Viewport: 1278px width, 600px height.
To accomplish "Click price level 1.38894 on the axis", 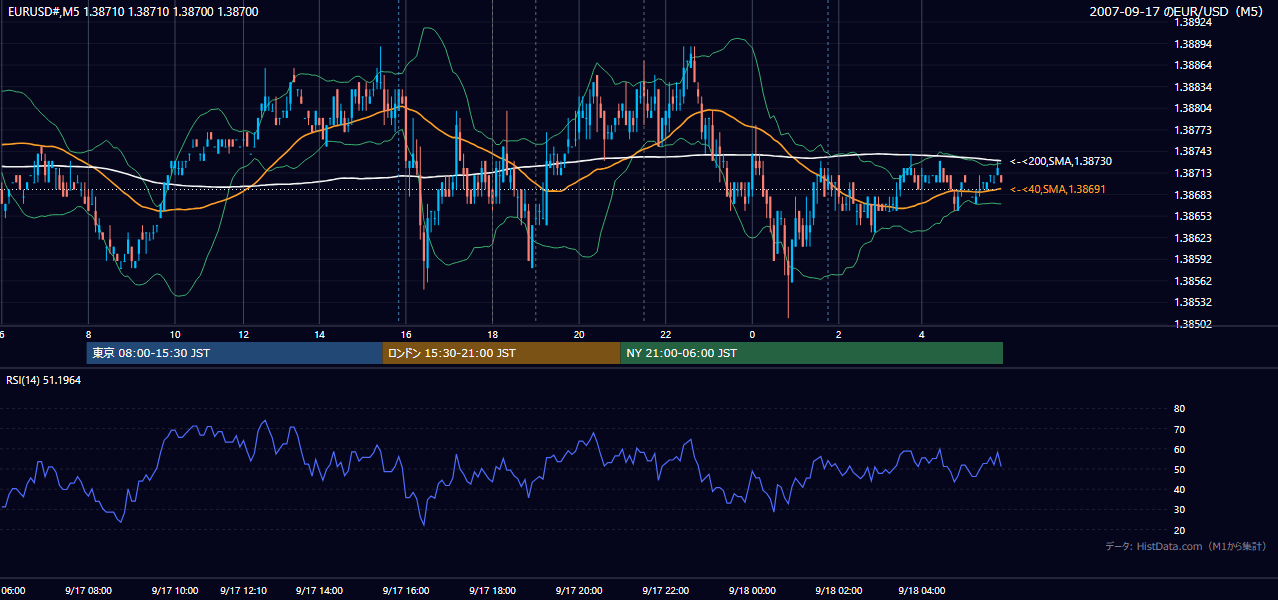I will tap(1194, 44).
